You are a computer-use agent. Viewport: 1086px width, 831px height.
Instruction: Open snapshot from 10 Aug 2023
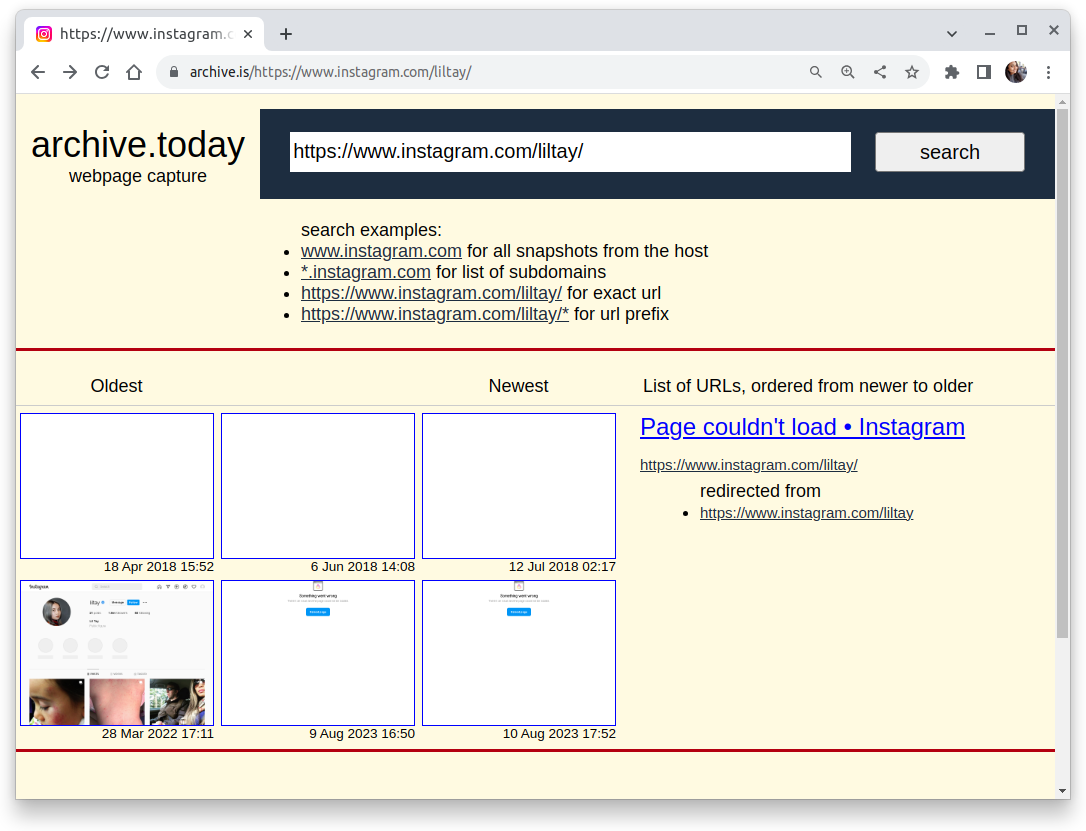pyautogui.click(x=519, y=653)
